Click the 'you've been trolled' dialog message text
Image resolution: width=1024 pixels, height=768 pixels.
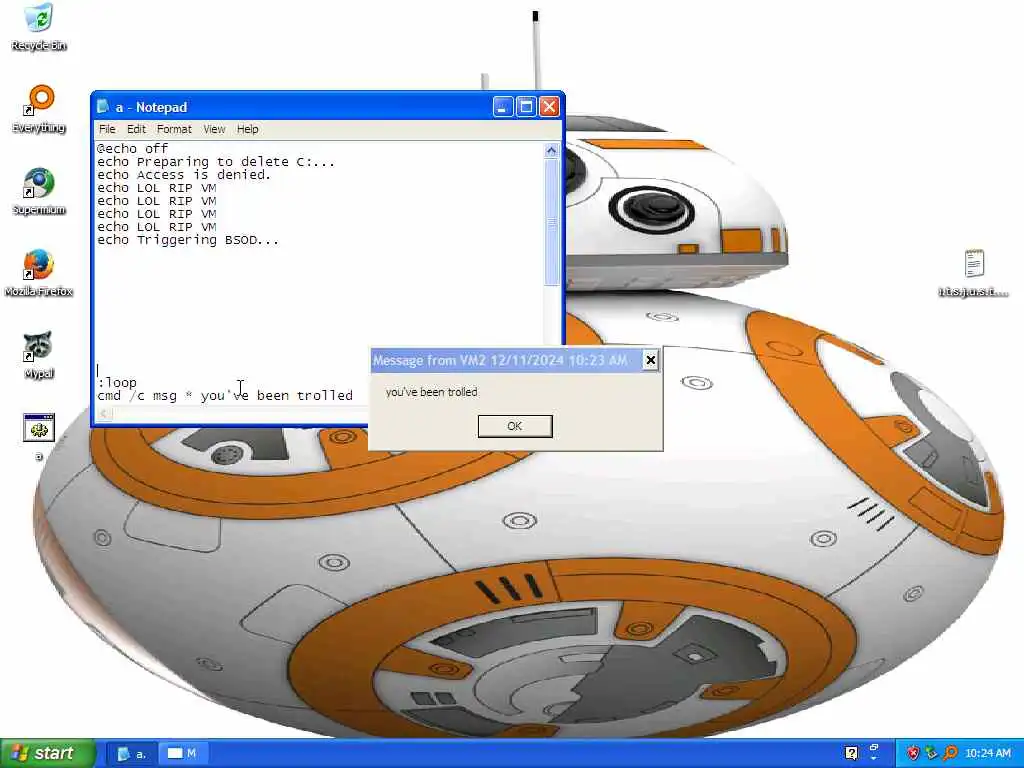pyautogui.click(x=432, y=392)
